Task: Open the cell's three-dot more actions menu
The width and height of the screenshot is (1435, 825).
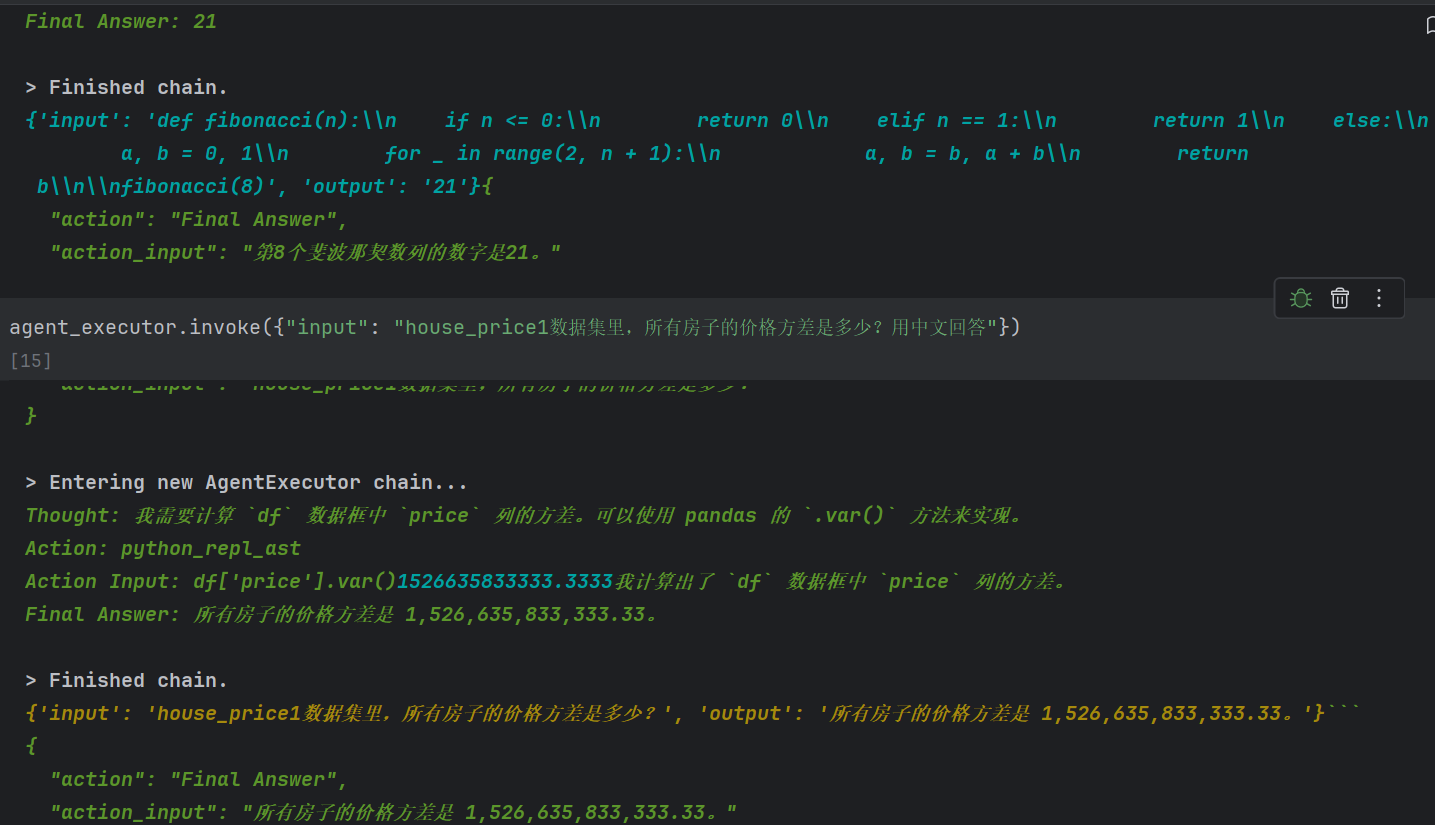Action: (1379, 298)
